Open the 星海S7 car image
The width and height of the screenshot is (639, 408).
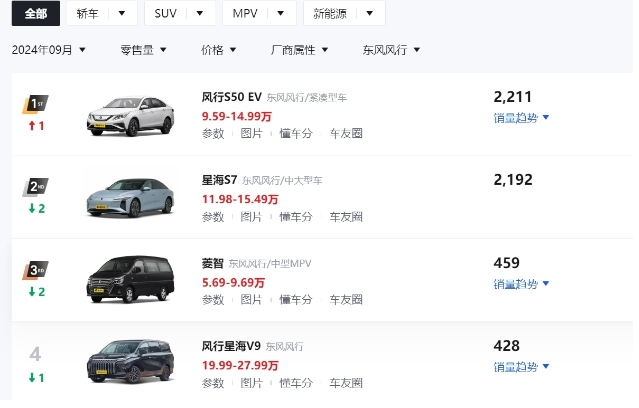tap(130, 197)
